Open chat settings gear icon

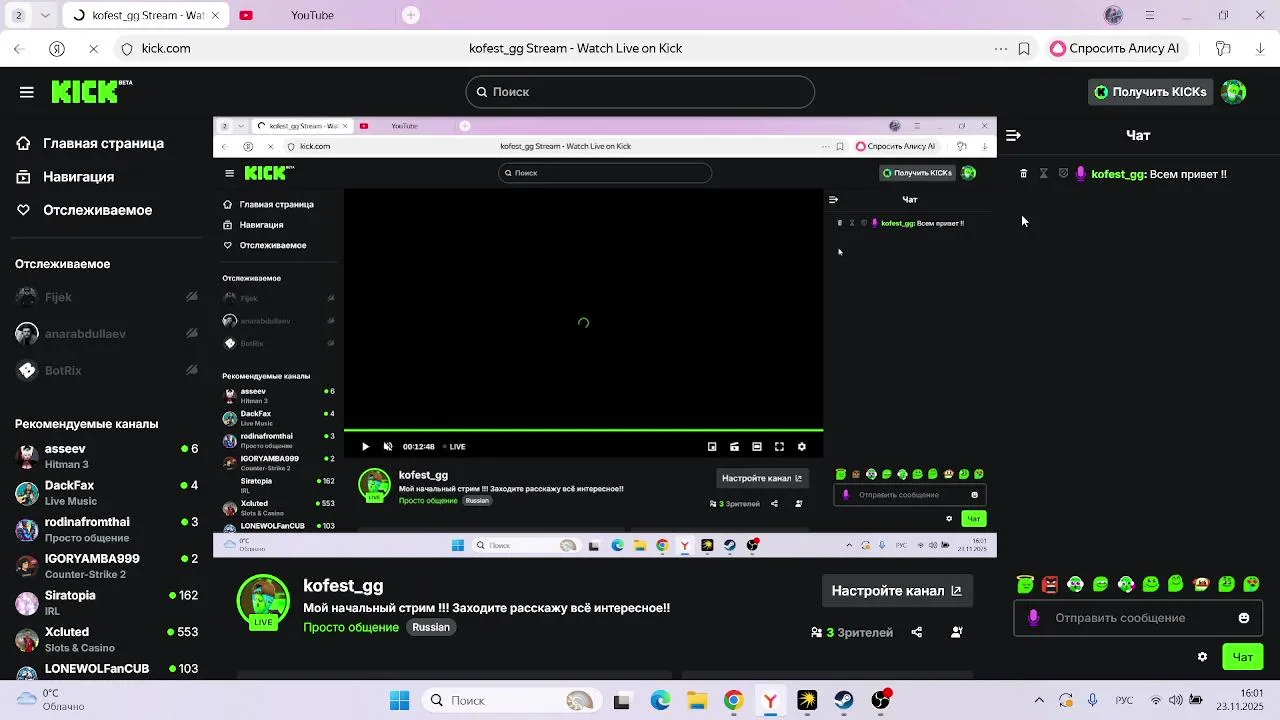coord(1202,657)
